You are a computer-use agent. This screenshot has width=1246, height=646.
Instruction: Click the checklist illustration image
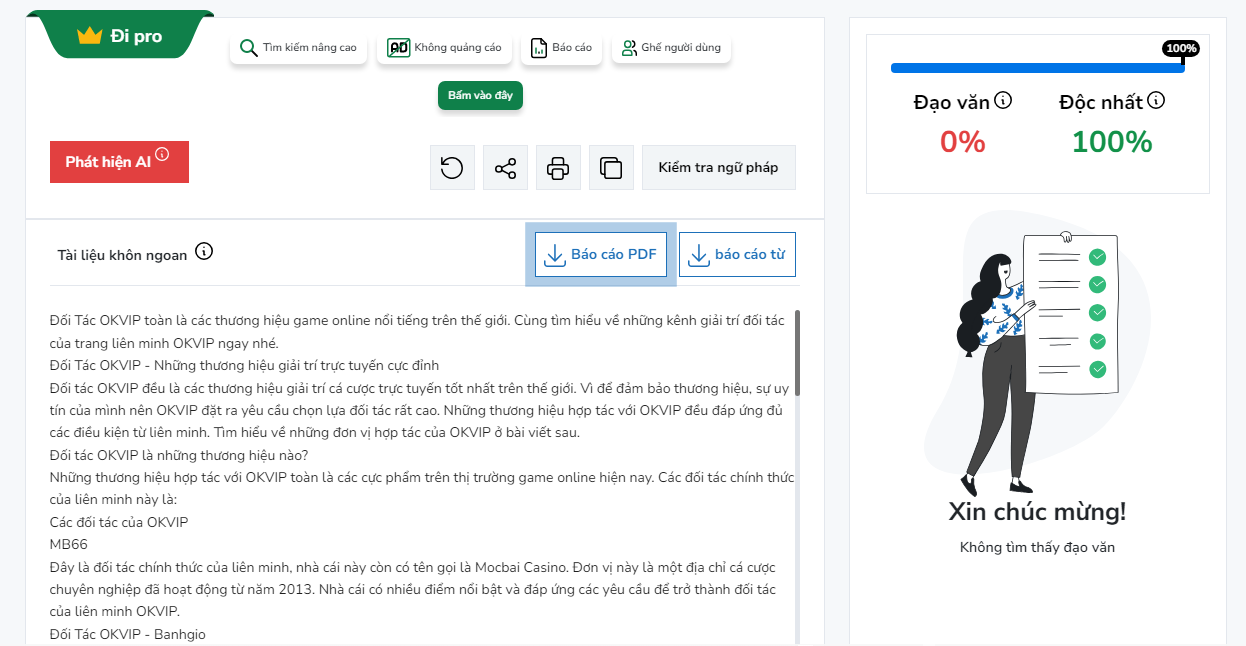pyautogui.click(x=1038, y=355)
